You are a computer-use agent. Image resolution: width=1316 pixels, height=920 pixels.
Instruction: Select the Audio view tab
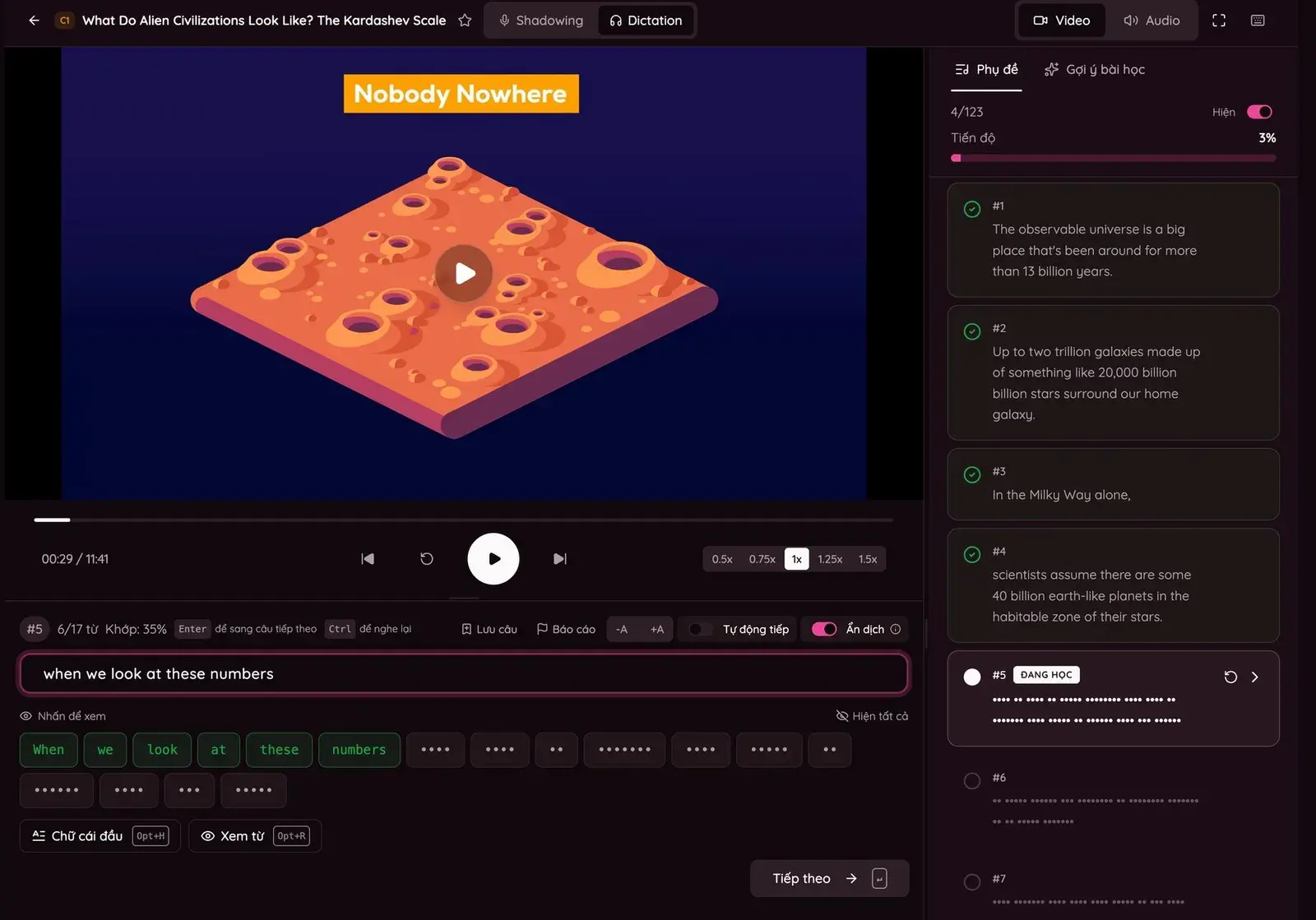point(1151,21)
